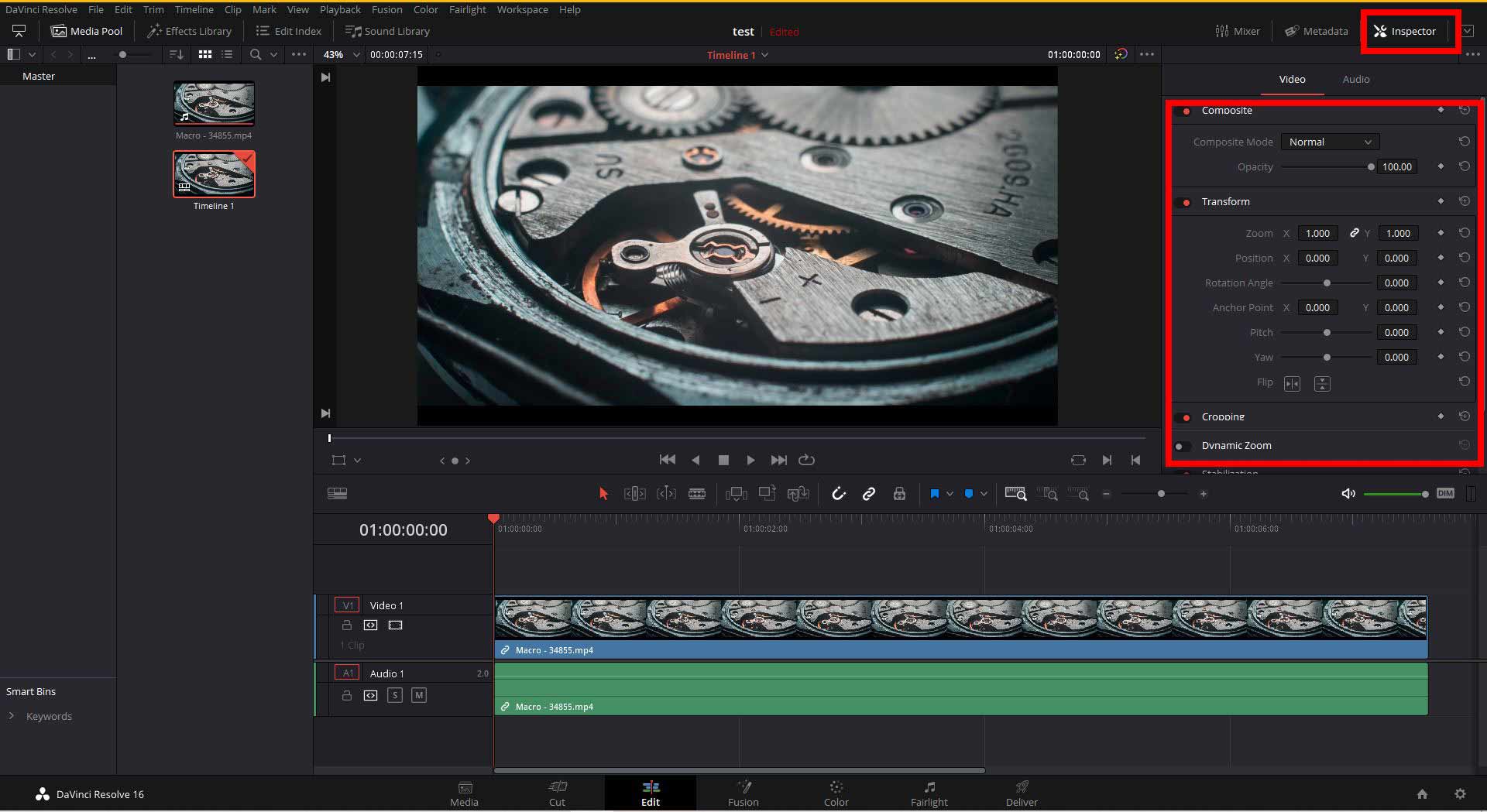Mute the Audio 1 track
The height and width of the screenshot is (812, 1487).
pyautogui.click(x=419, y=695)
